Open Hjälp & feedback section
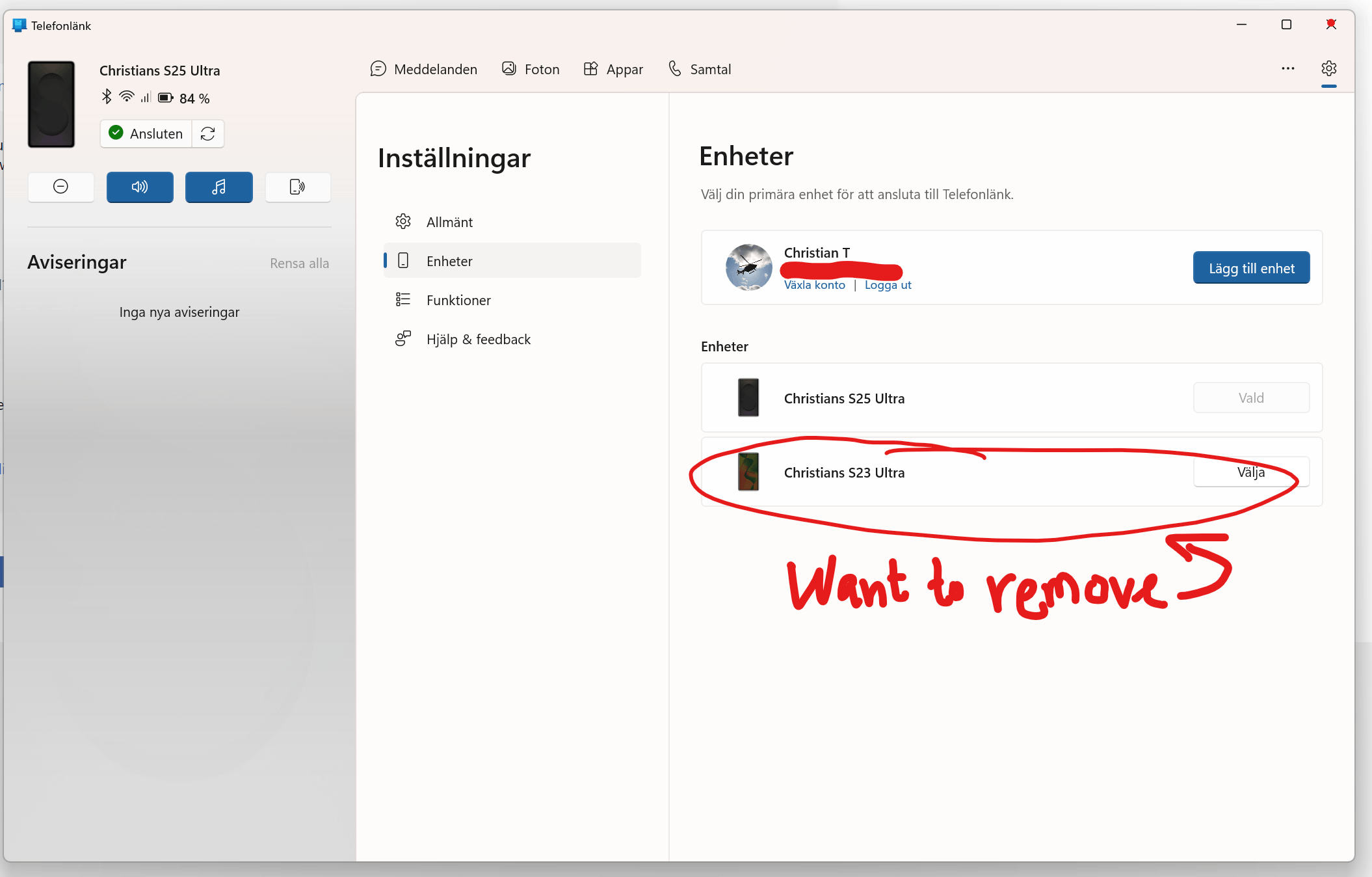This screenshot has height=877, width=1372. pyautogui.click(x=512, y=339)
